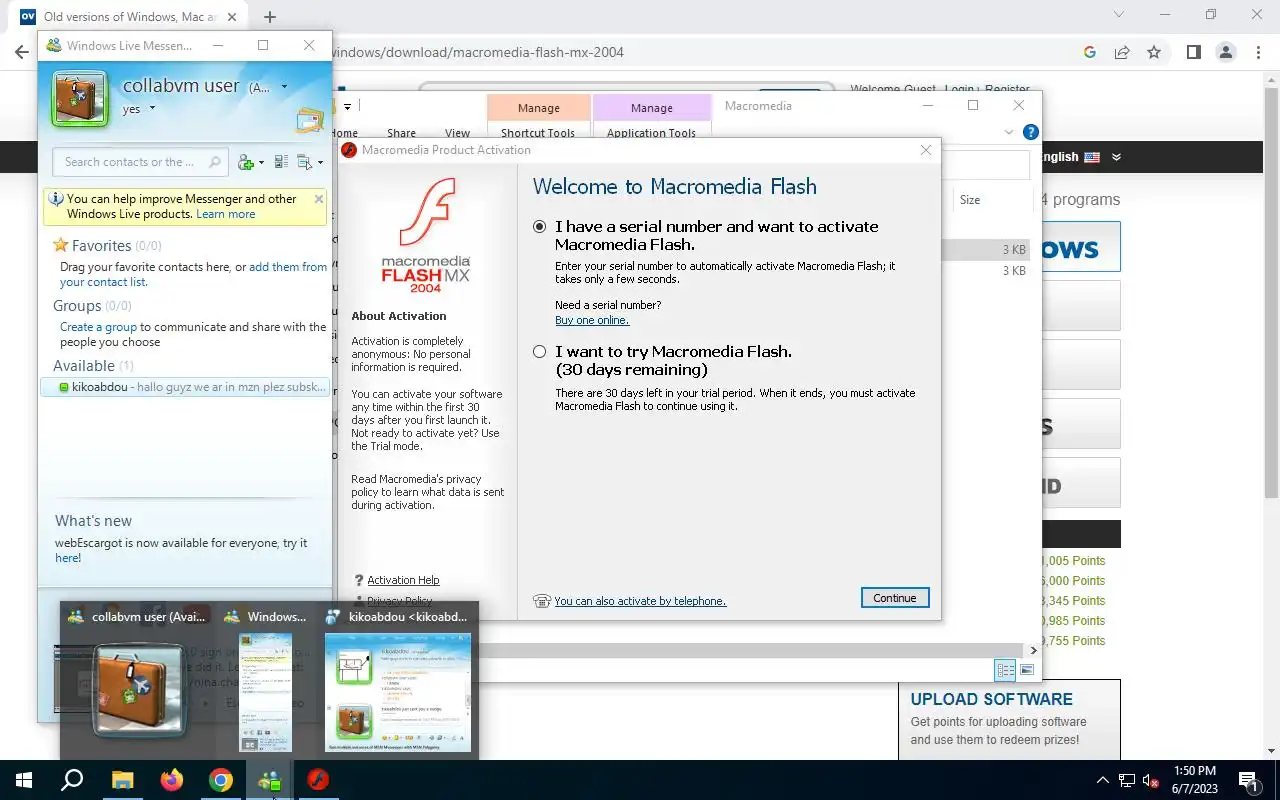This screenshot has height=800, width=1280.
Task: Open the Share tab in File Explorer
Action: pos(402,132)
